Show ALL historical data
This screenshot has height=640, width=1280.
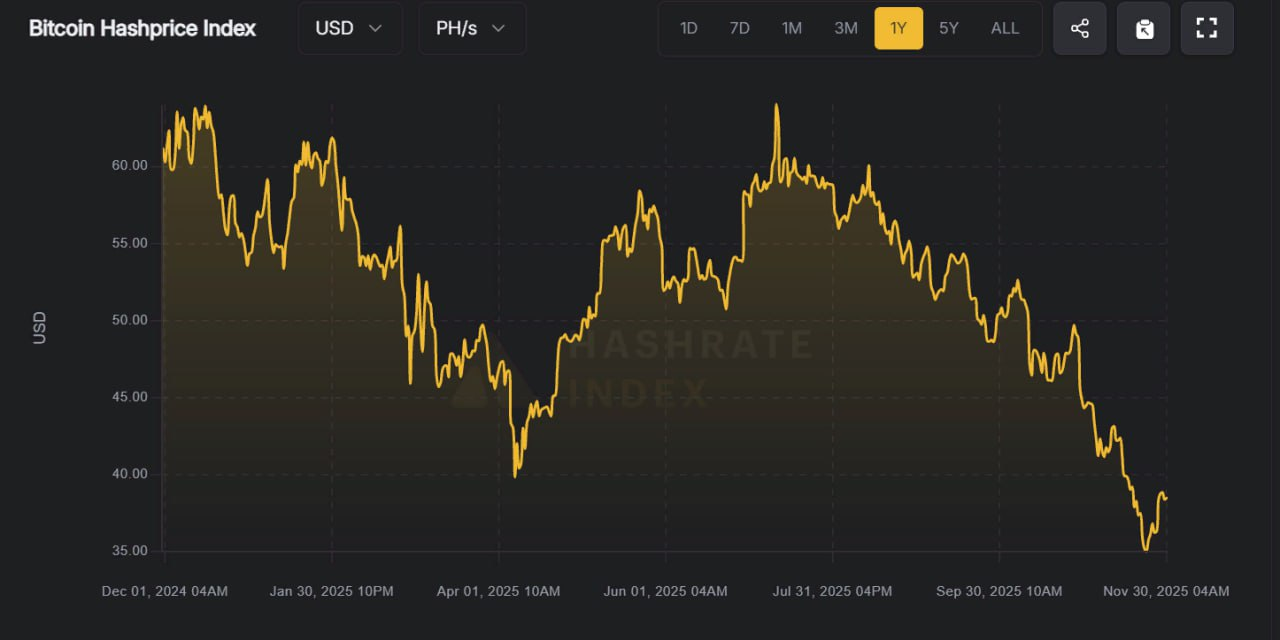click(x=1005, y=28)
